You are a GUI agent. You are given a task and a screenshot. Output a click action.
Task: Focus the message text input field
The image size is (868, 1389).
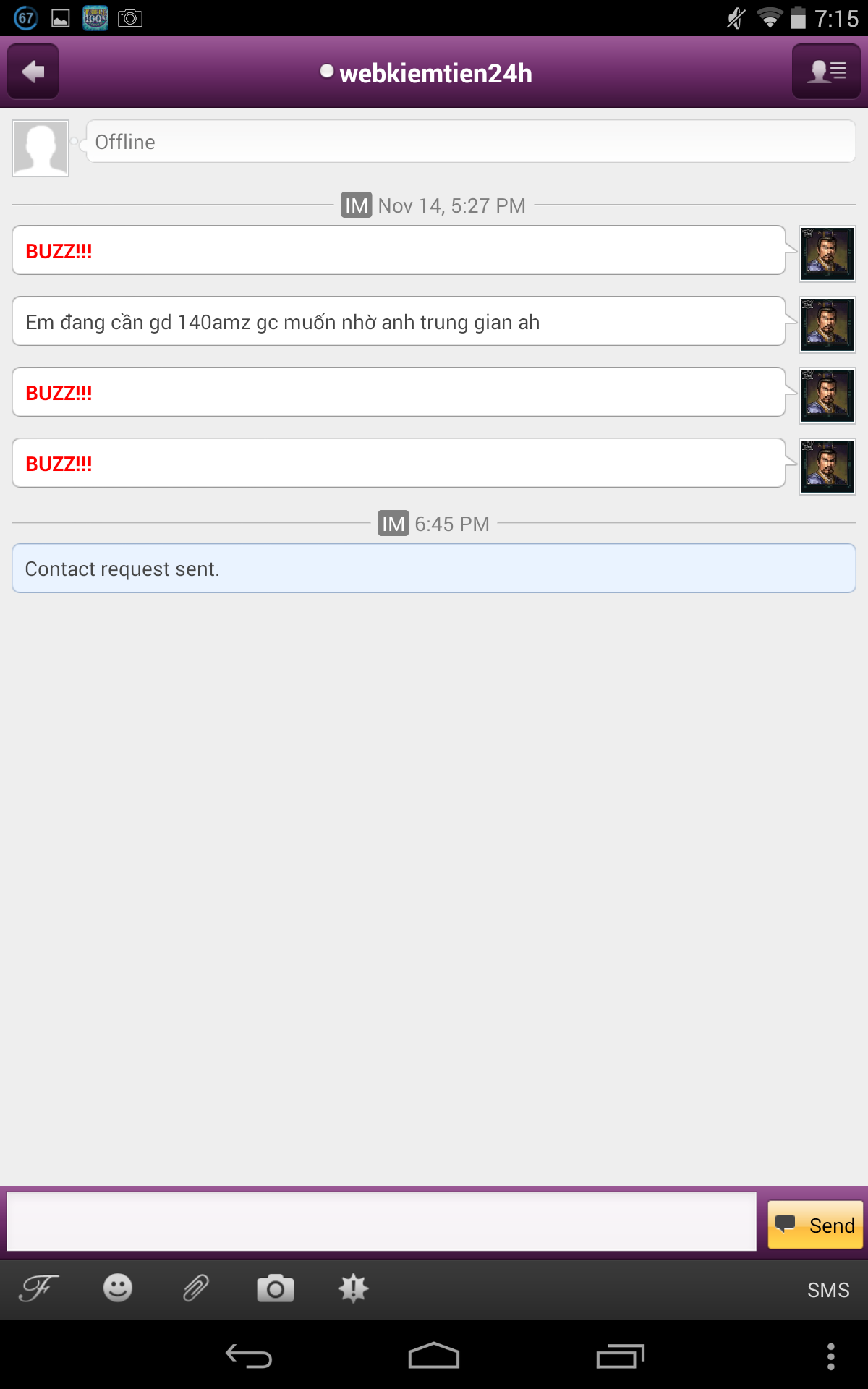[382, 1222]
